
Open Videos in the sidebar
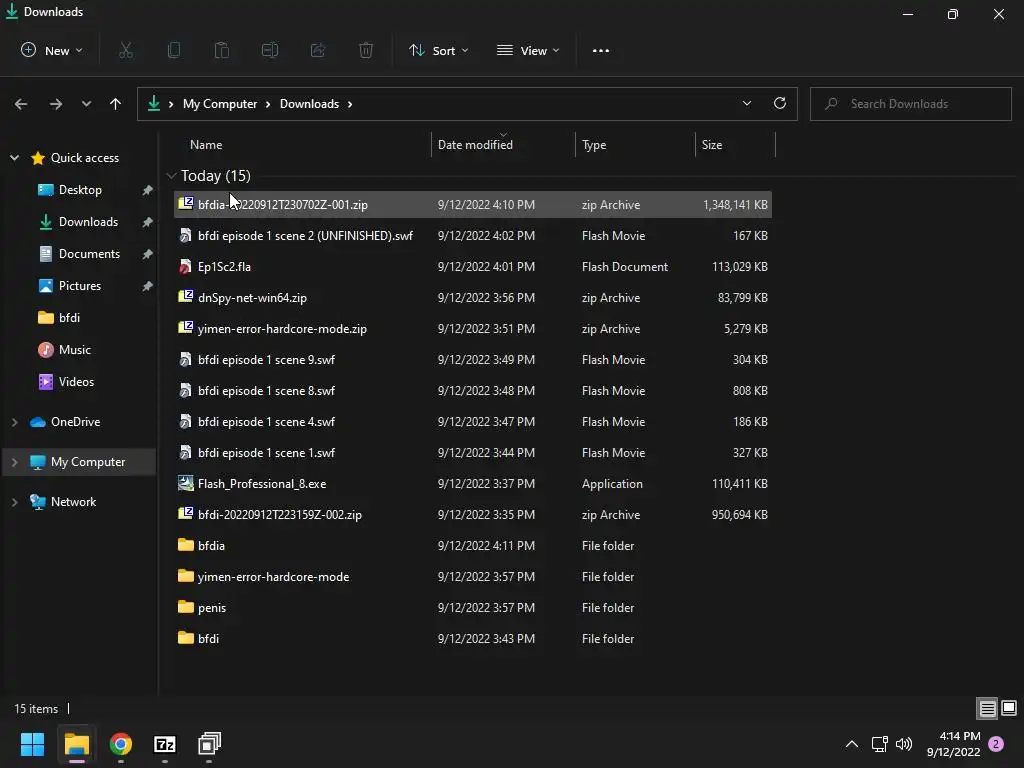[76, 381]
